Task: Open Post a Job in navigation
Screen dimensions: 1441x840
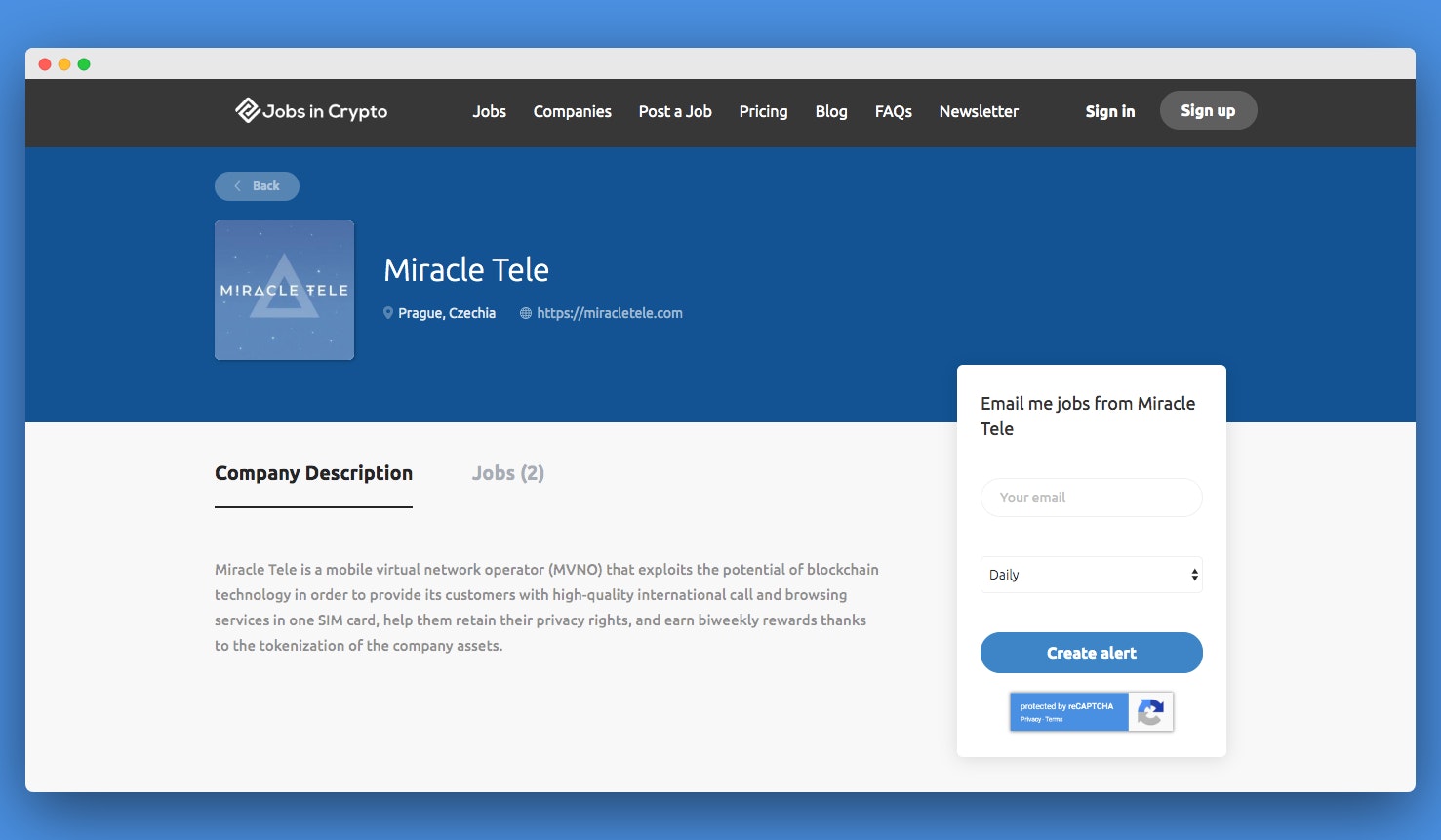Action: [675, 111]
